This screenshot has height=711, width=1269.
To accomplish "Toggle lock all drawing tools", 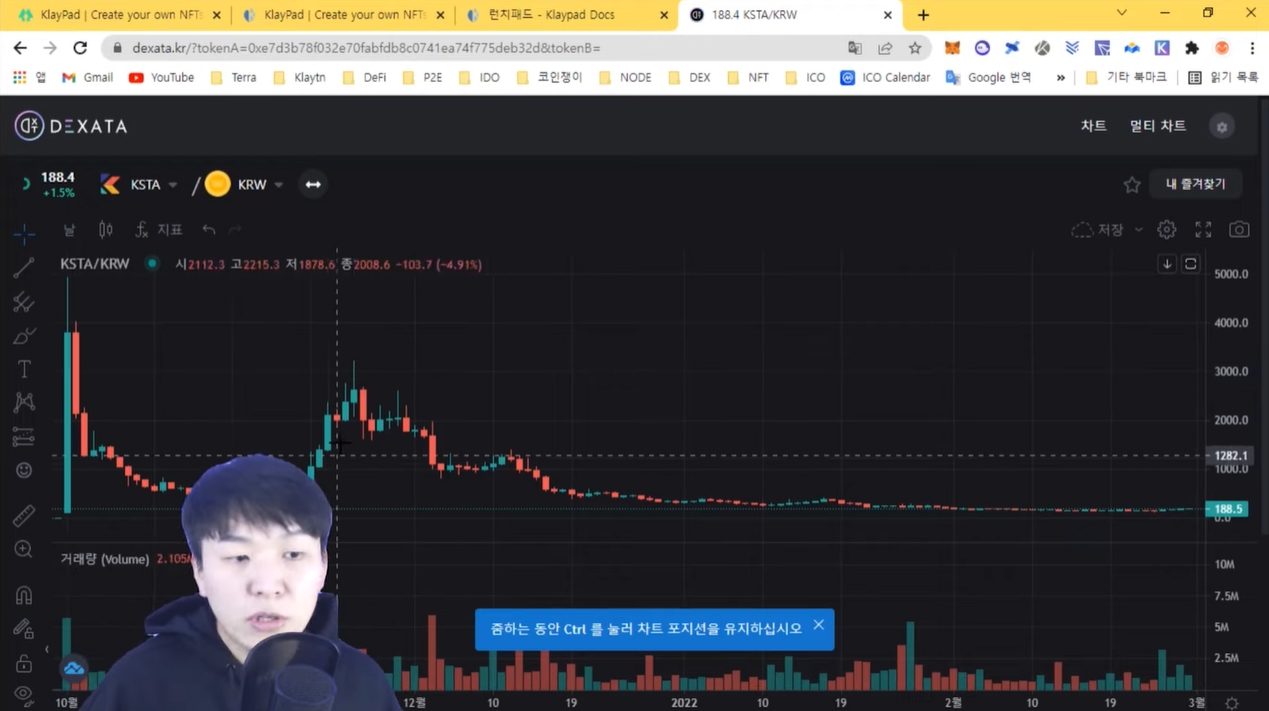I will click(x=24, y=663).
